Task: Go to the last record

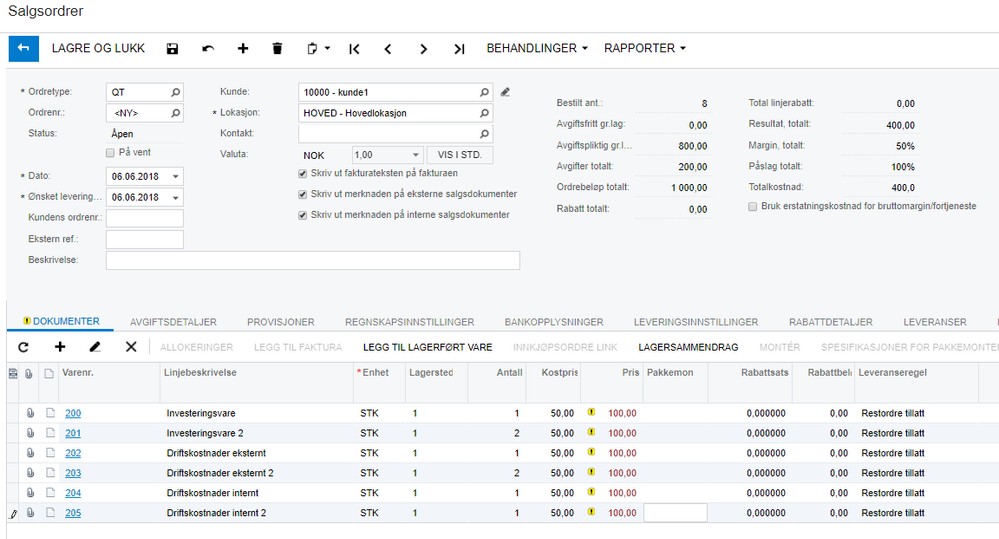Action: click(x=459, y=48)
